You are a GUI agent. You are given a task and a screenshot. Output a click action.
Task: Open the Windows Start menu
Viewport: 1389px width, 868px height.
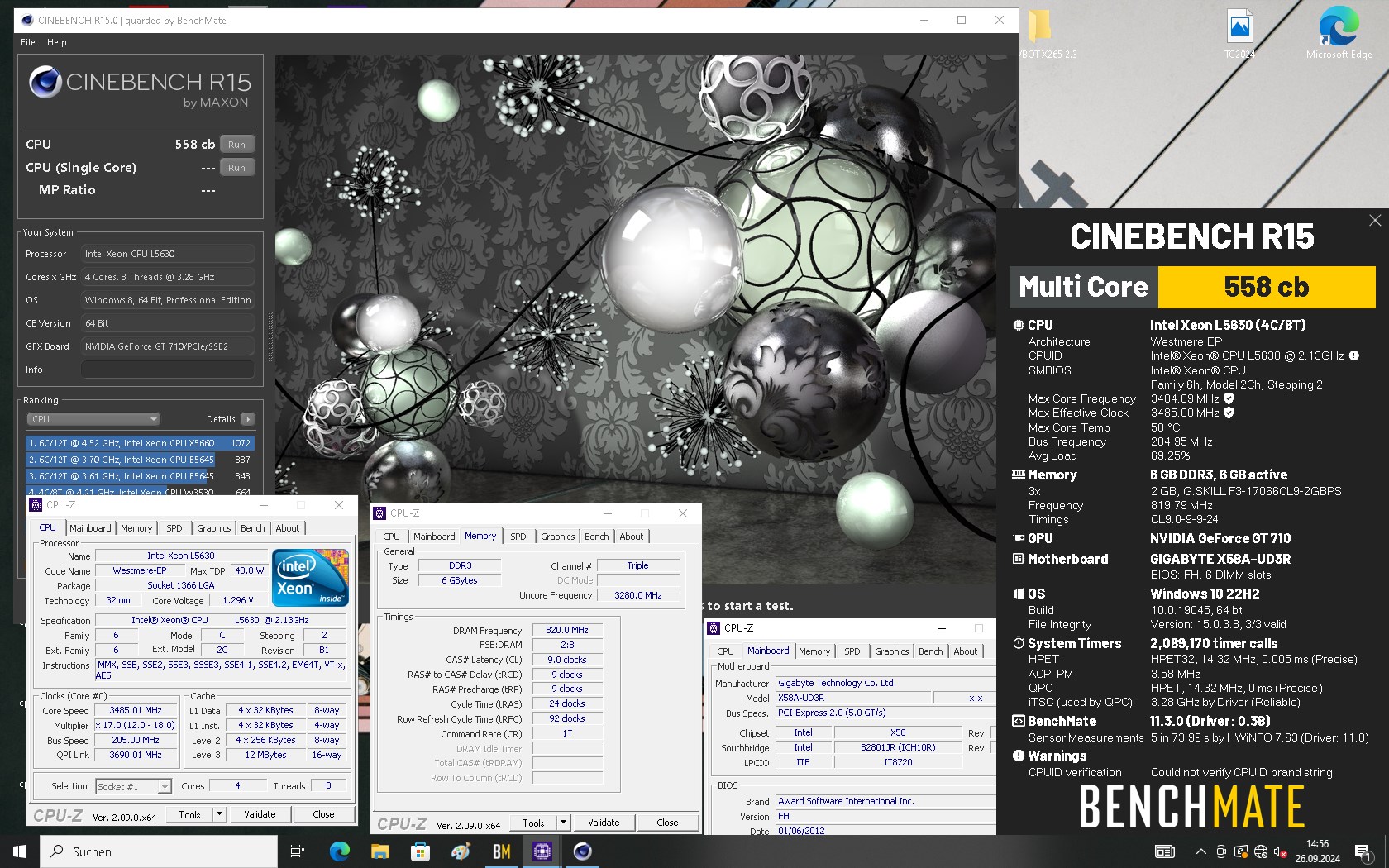pyautogui.click(x=20, y=851)
